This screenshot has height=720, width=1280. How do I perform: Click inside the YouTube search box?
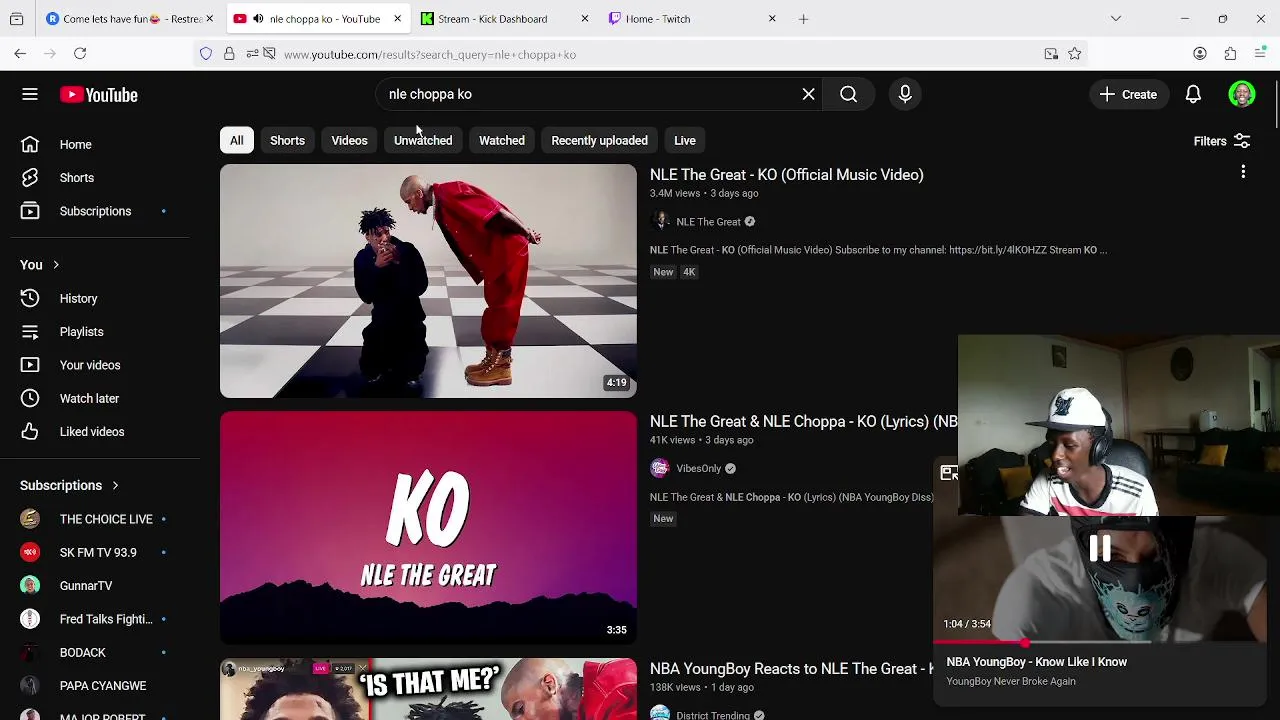(590, 94)
